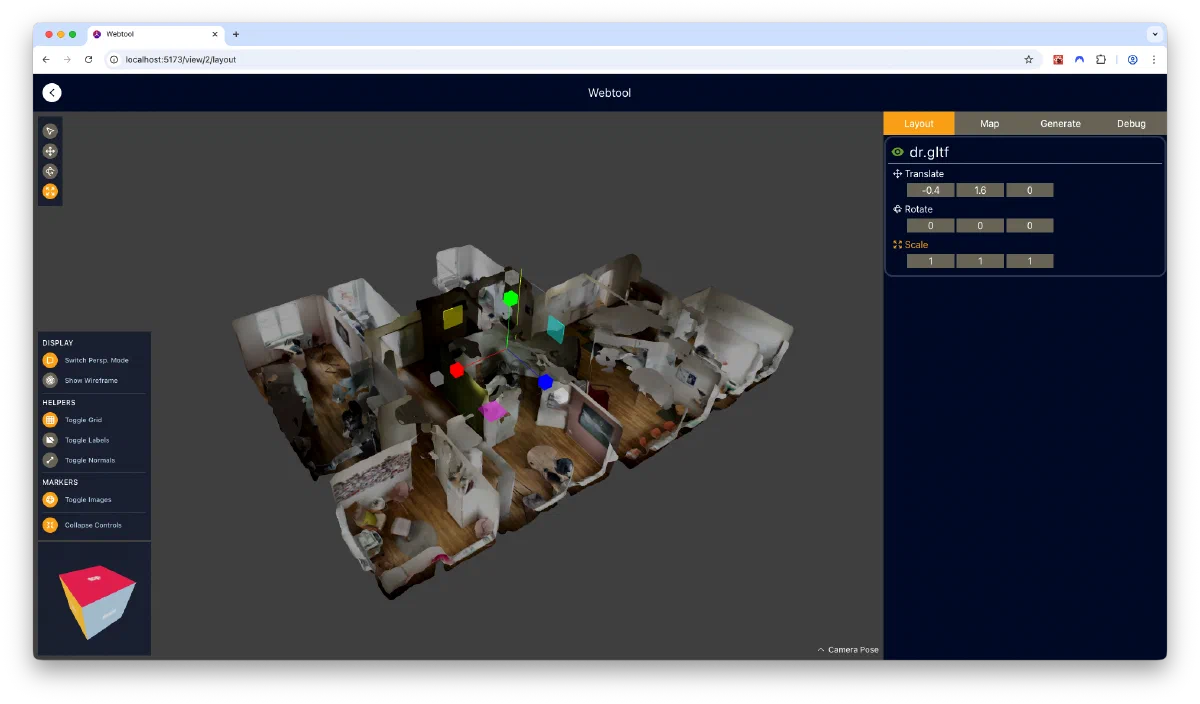Click the Switch Persp. Mode icon

pyautogui.click(x=50, y=360)
